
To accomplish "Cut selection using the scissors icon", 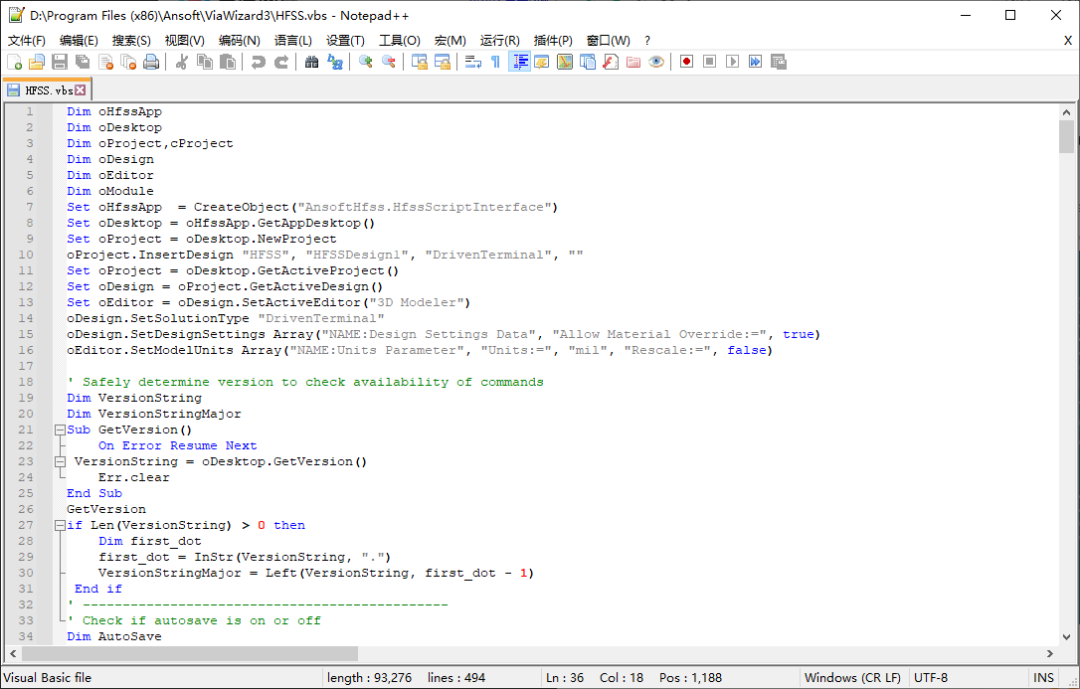I will [x=182, y=62].
